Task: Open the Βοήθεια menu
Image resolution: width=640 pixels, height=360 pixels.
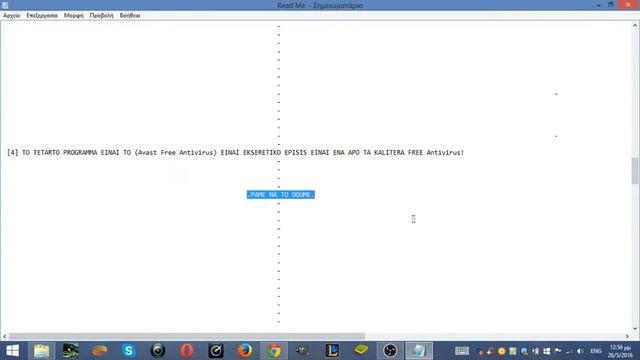Action: pos(130,16)
